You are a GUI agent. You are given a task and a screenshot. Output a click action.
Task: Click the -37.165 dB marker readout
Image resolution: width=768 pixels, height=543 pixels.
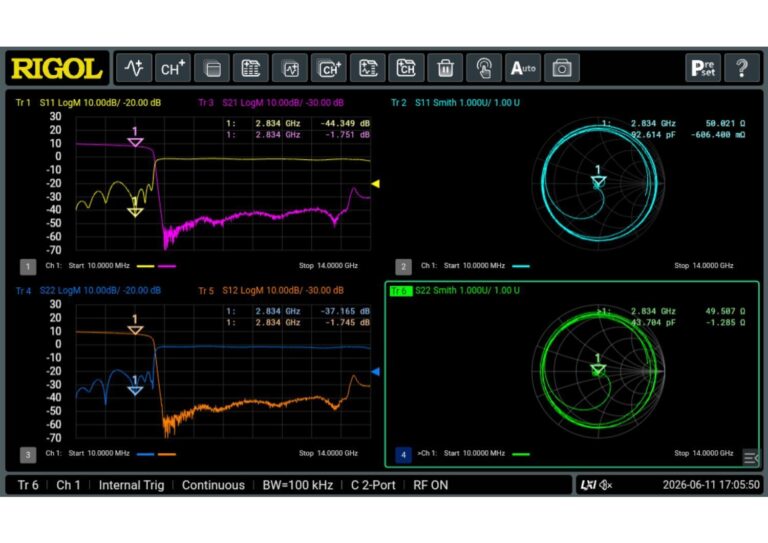tap(345, 311)
